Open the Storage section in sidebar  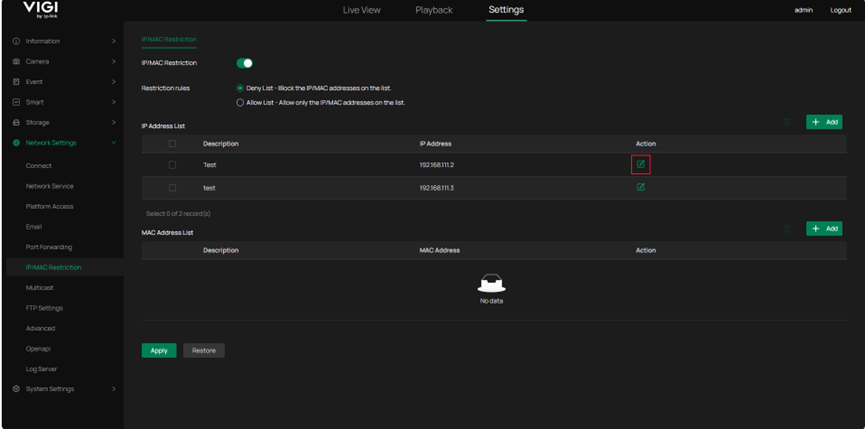click(x=37, y=122)
